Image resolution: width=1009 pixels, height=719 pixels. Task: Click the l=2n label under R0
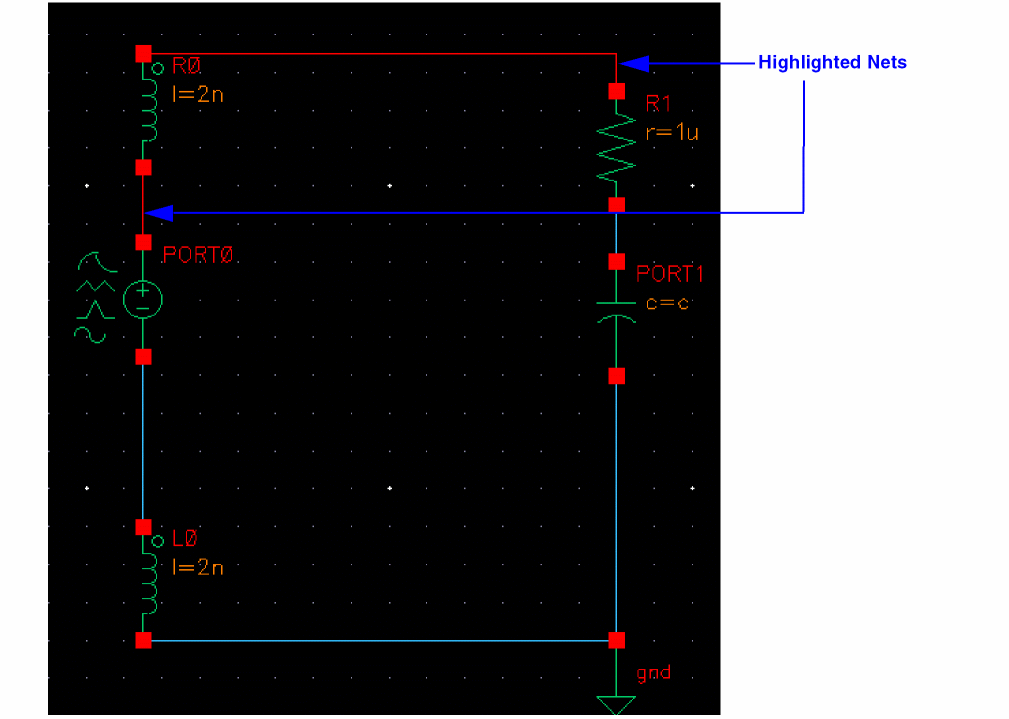click(198, 95)
